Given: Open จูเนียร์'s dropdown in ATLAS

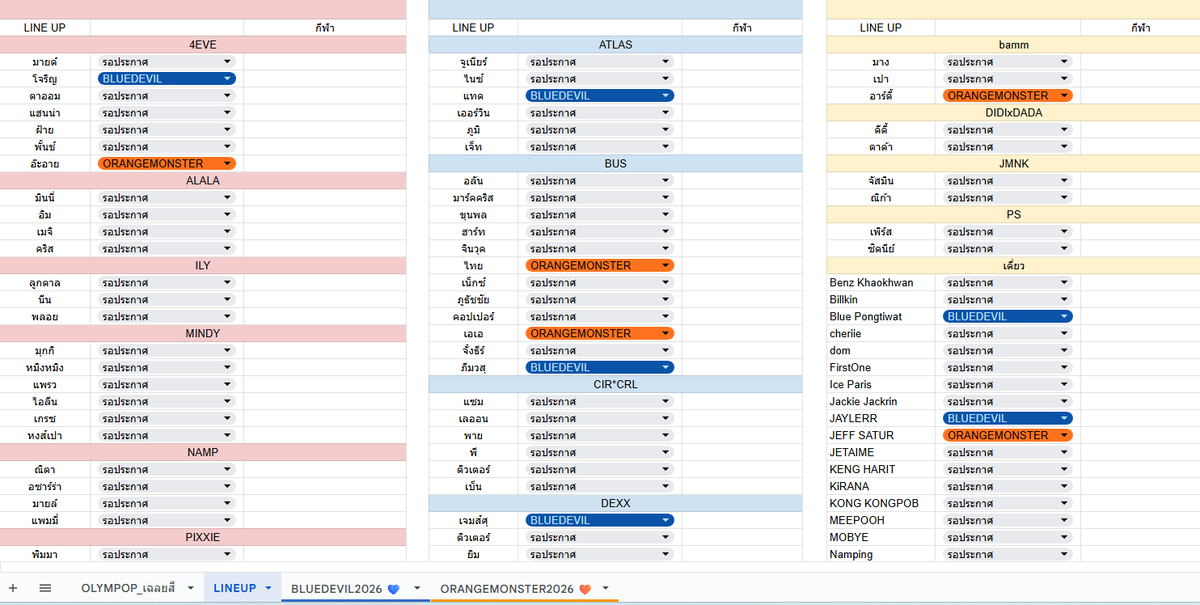Looking at the screenshot, I should click(x=600, y=61).
